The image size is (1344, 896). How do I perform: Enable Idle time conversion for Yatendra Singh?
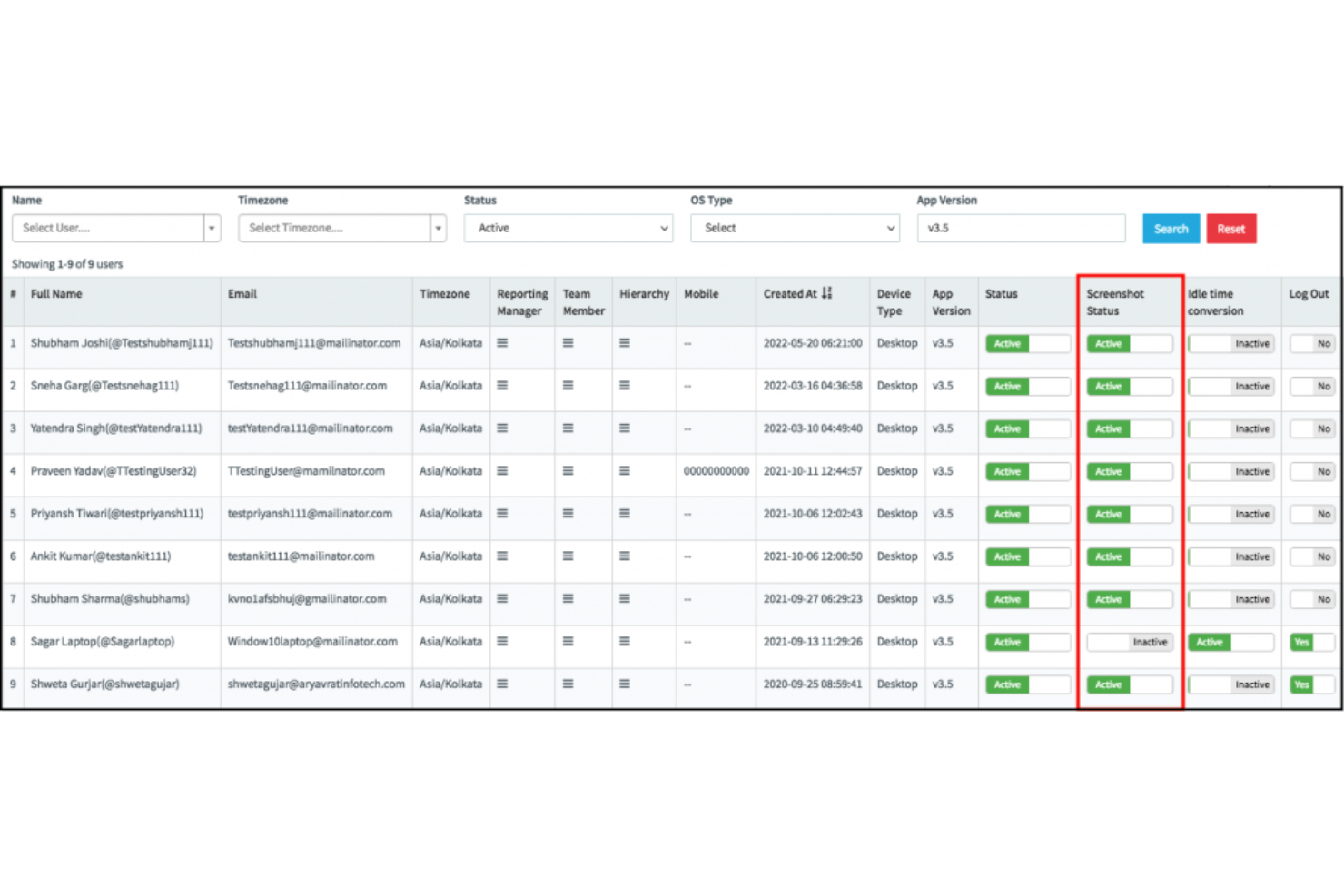[x=1231, y=429]
